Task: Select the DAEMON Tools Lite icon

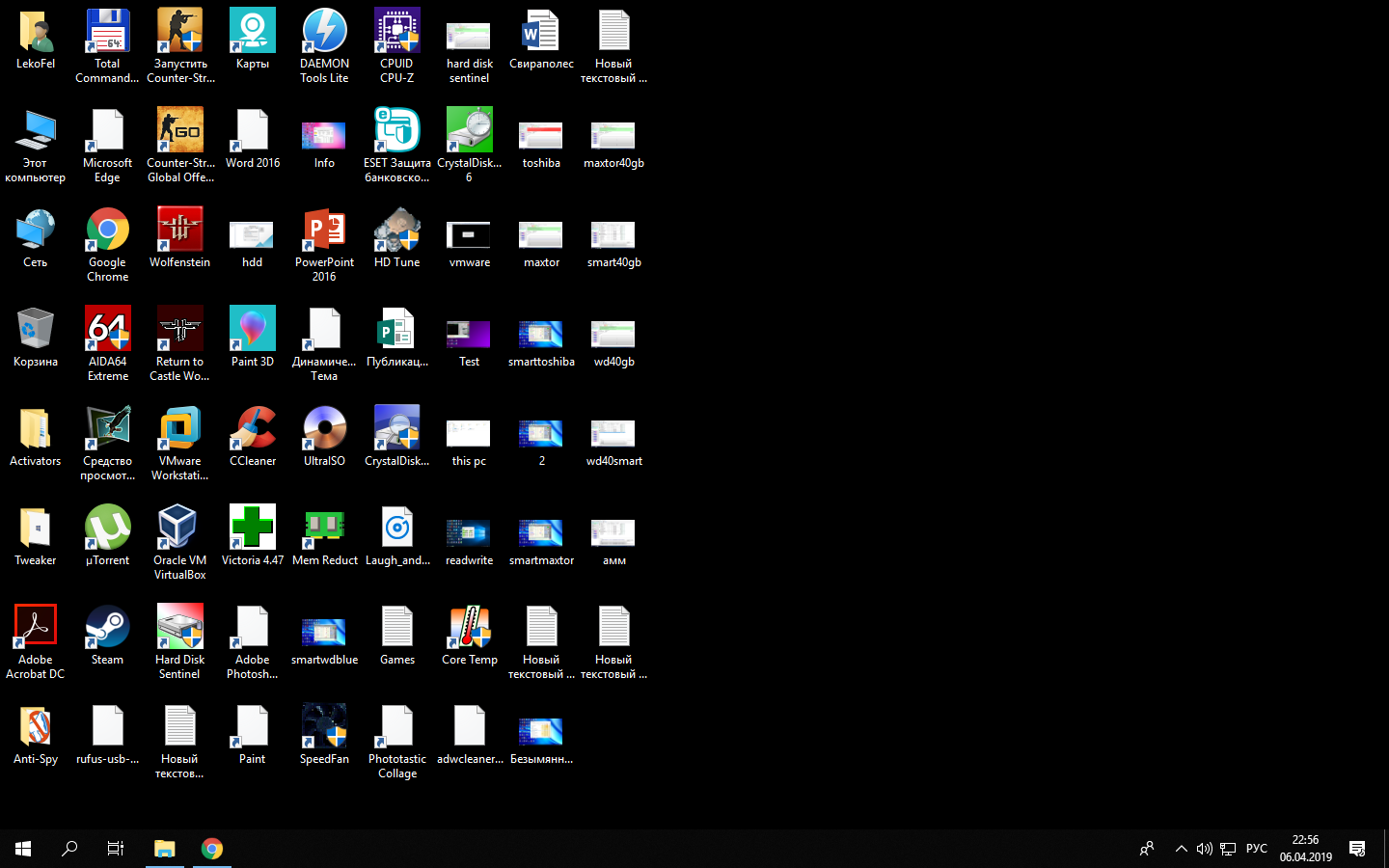Action: (x=324, y=31)
